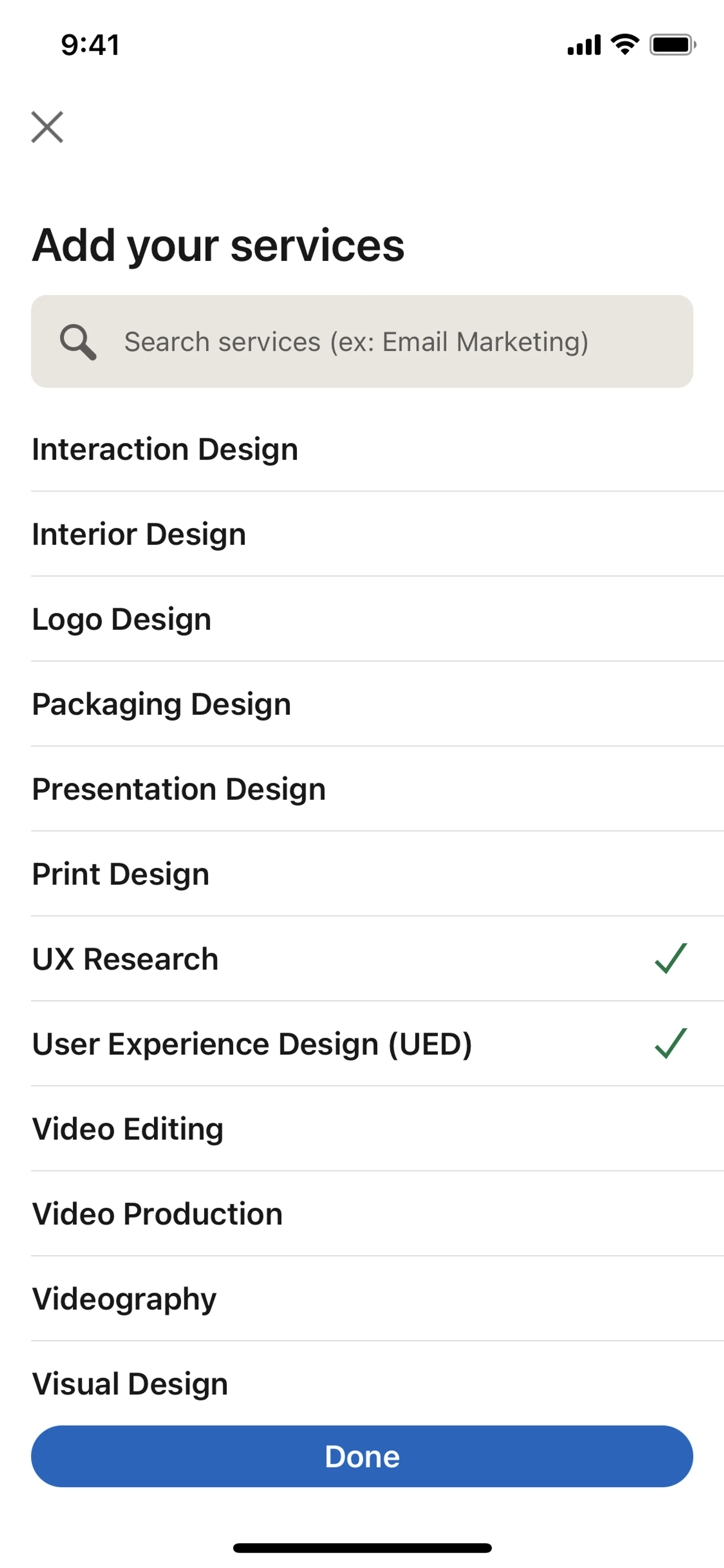Tap the battery icon in status bar
The width and height of the screenshot is (724, 1568).
[x=672, y=45]
